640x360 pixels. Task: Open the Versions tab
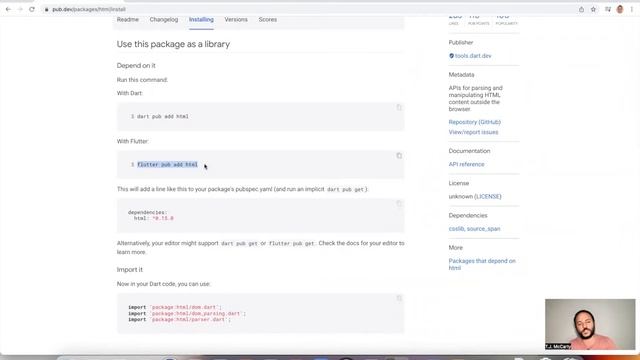(236, 20)
